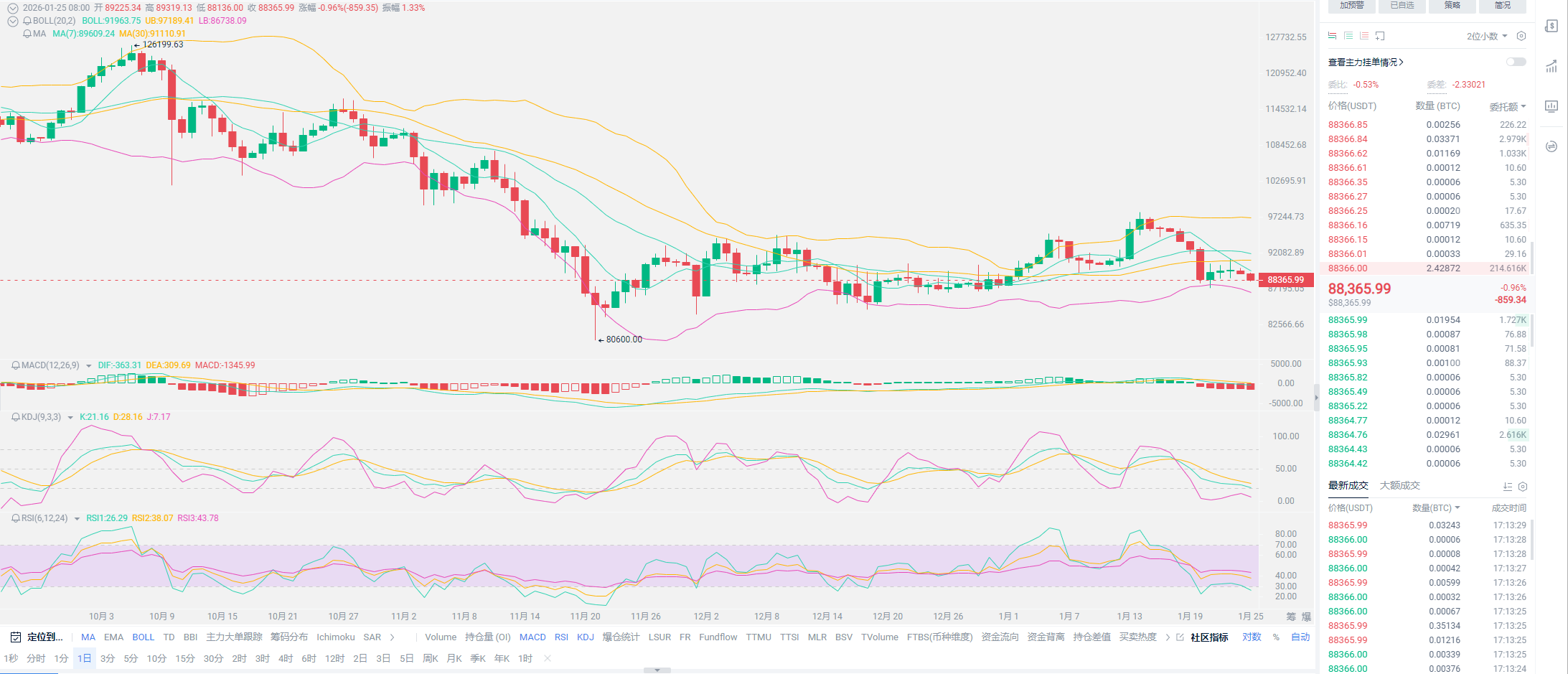This screenshot has height=674, width=1568.
Task: Show combined buy and sell order book view
Action: point(1333,36)
